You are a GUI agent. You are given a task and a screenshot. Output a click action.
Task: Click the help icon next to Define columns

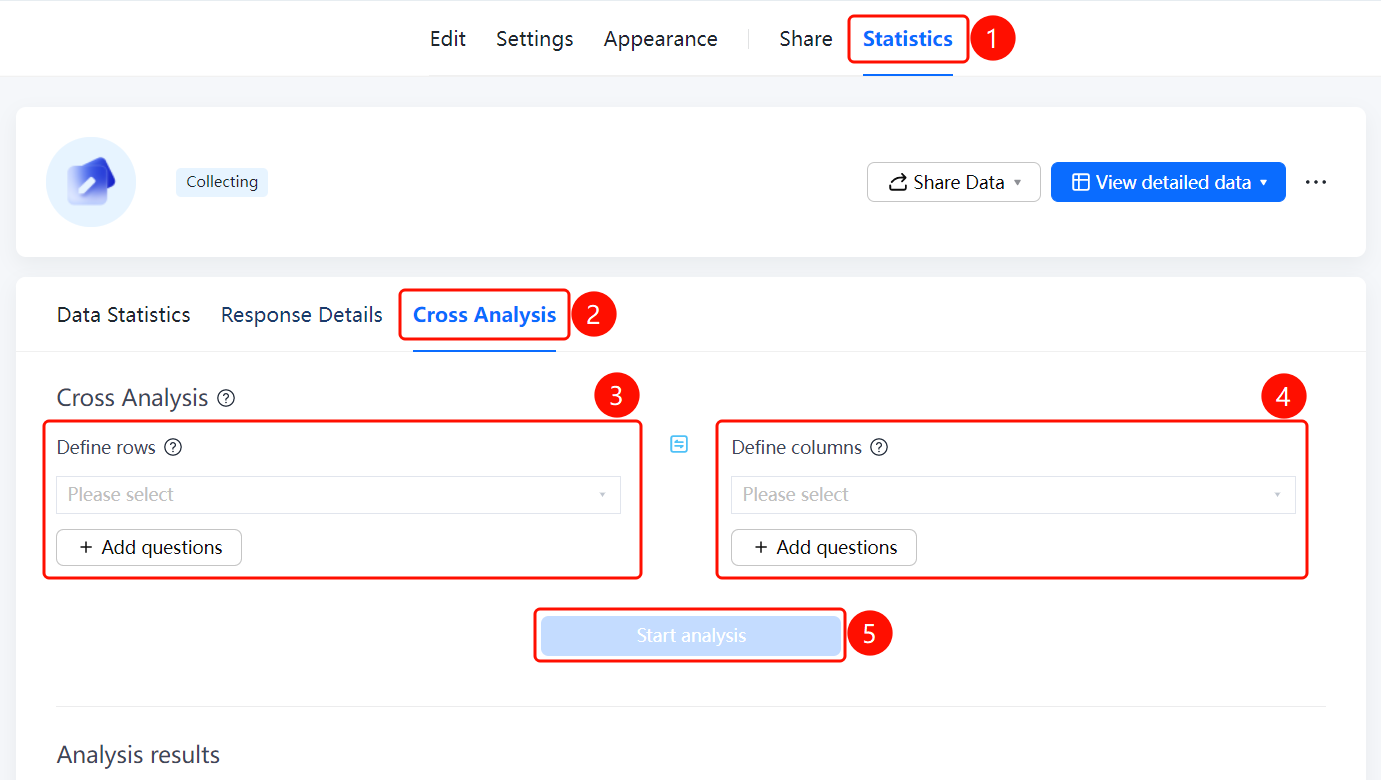tap(879, 447)
